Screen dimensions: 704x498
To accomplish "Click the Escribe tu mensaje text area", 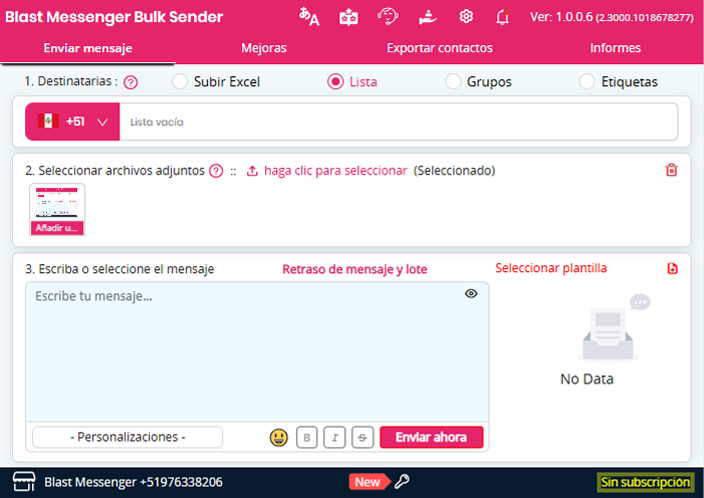I will coord(257,352).
